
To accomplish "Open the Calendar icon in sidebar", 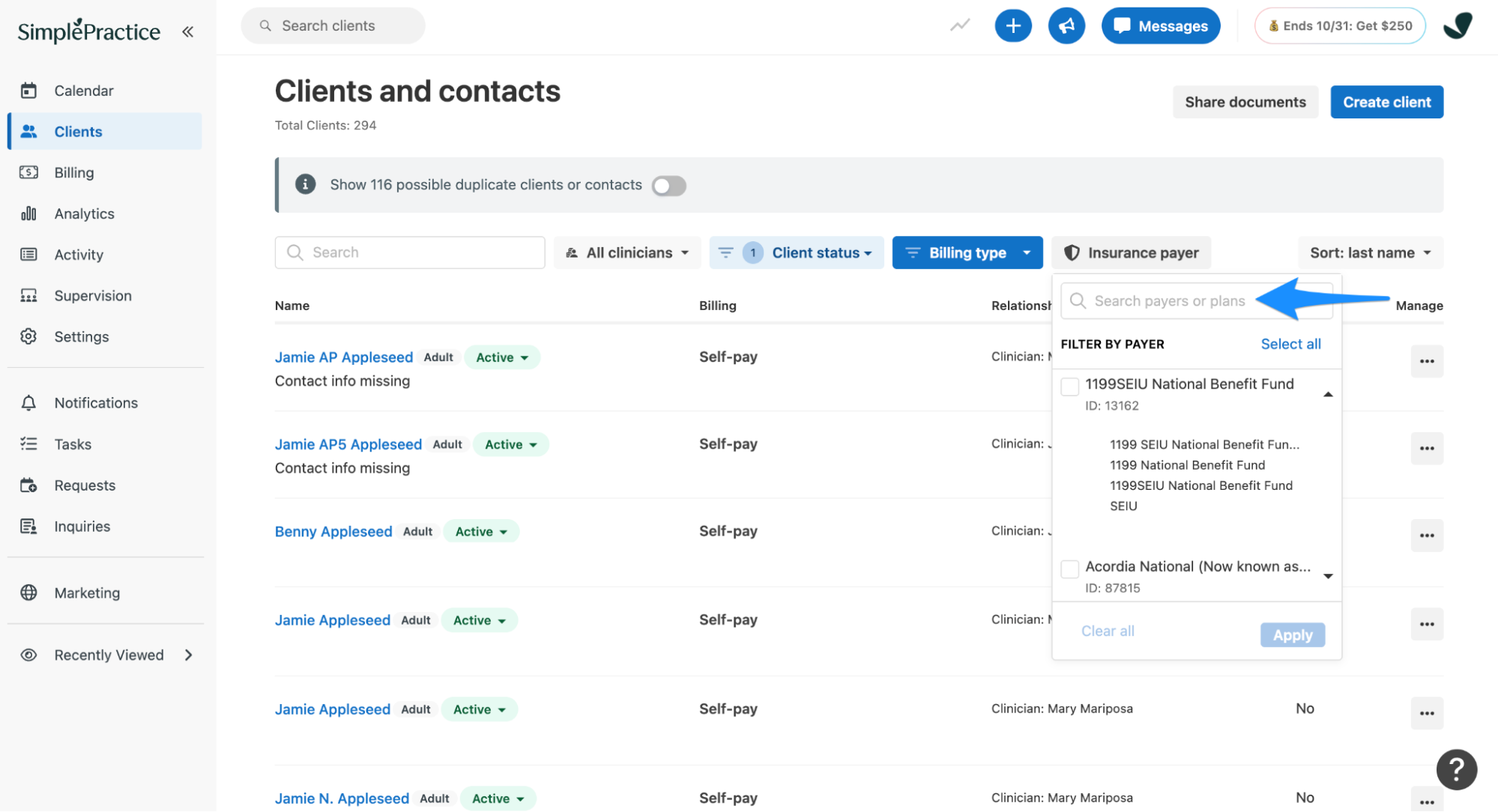I will [28, 91].
